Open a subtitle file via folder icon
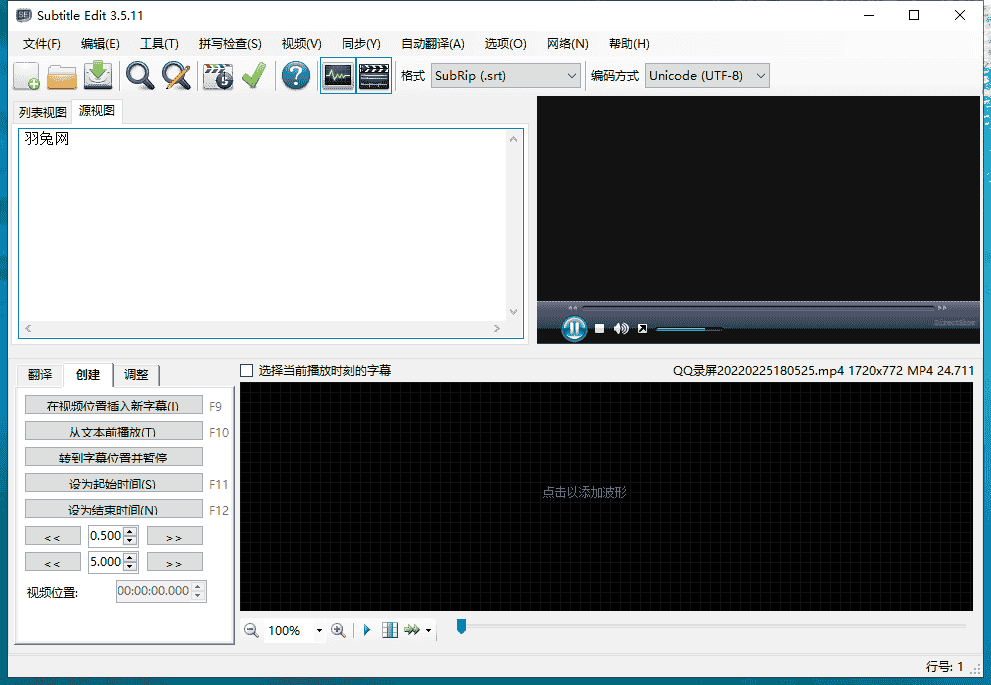This screenshot has height=685, width=991. [63, 76]
